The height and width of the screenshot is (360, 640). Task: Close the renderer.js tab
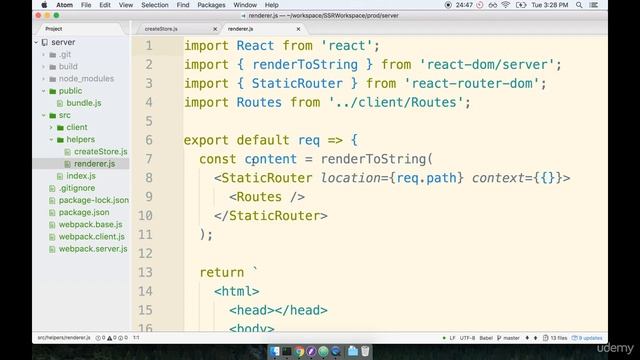(x=298, y=29)
